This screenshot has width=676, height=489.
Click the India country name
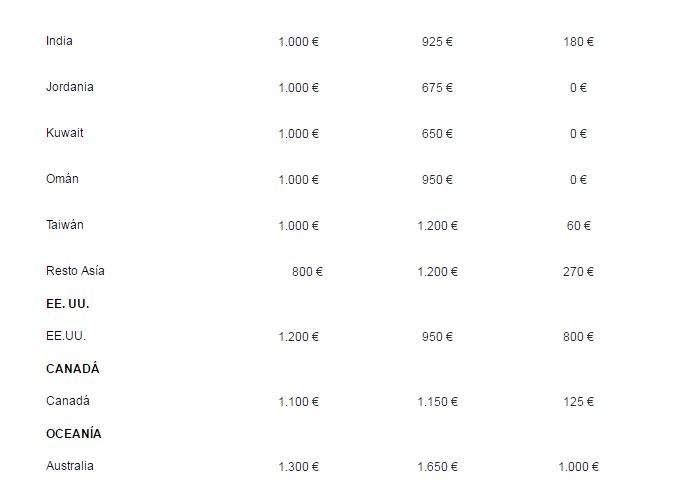point(59,41)
